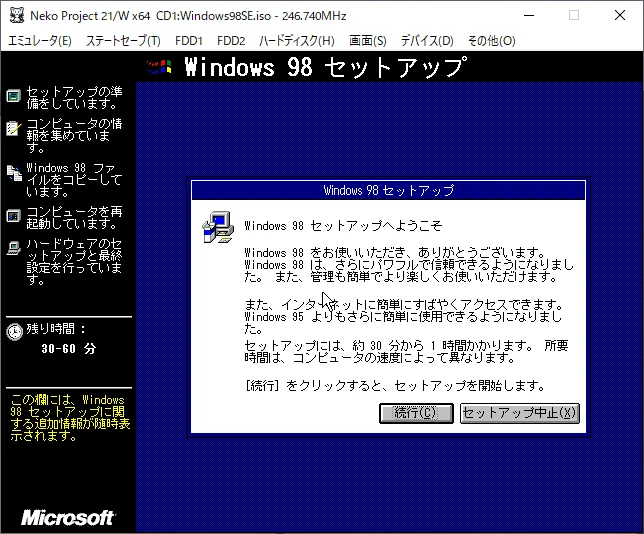
Task: Click the 続行(C) continue button
Action: (x=416, y=413)
